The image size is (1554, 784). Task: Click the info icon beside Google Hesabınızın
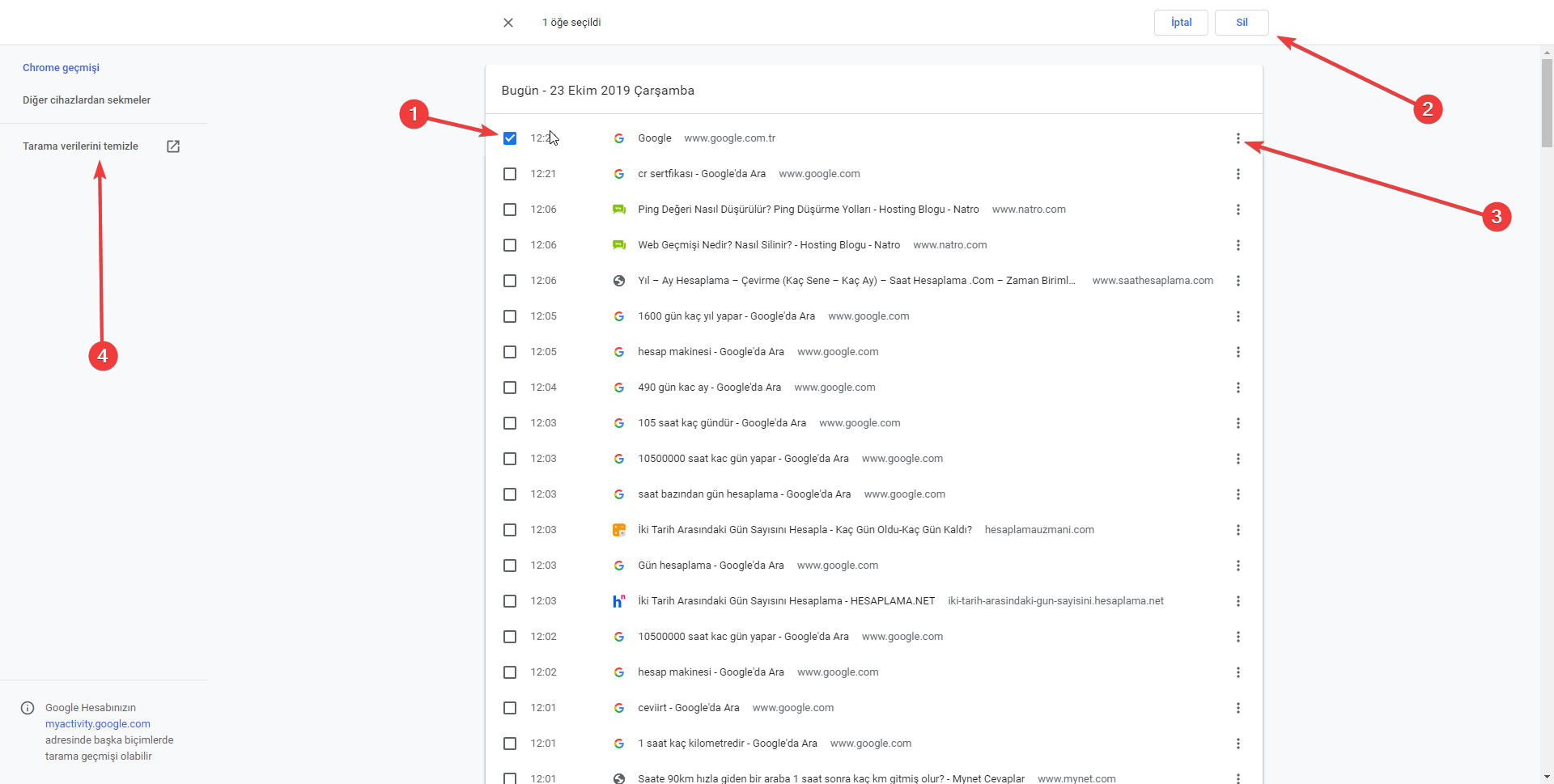(x=28, y=708)
